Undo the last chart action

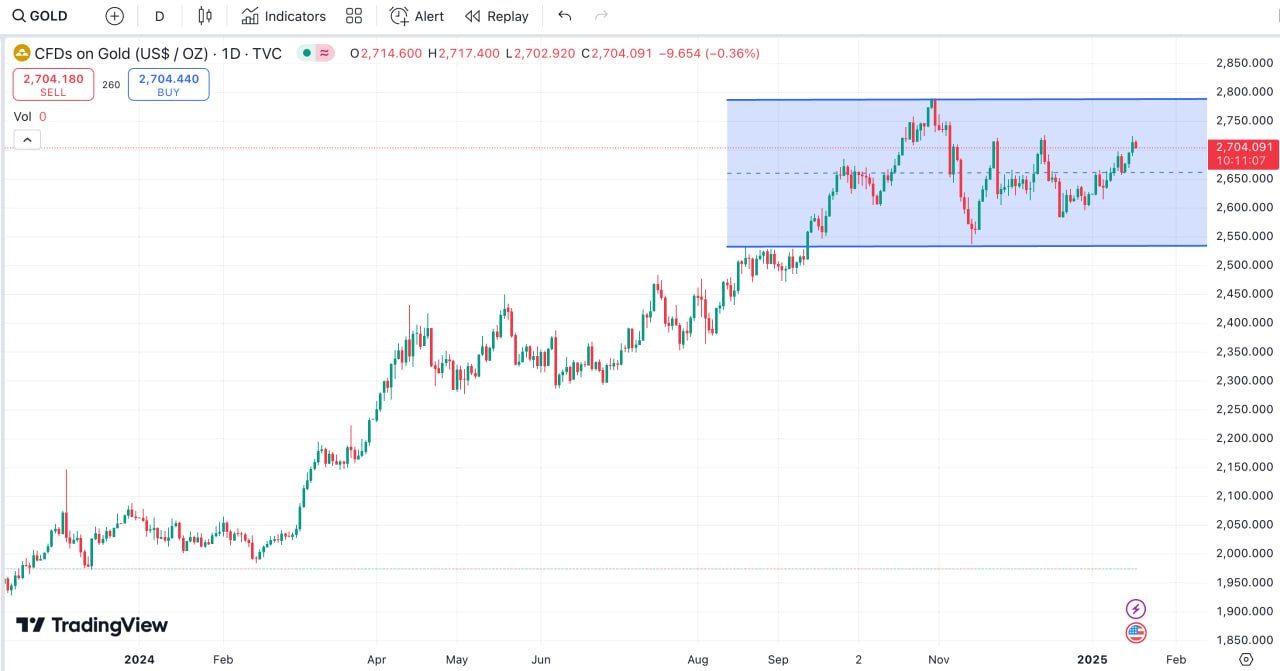[x=565, y=16]
